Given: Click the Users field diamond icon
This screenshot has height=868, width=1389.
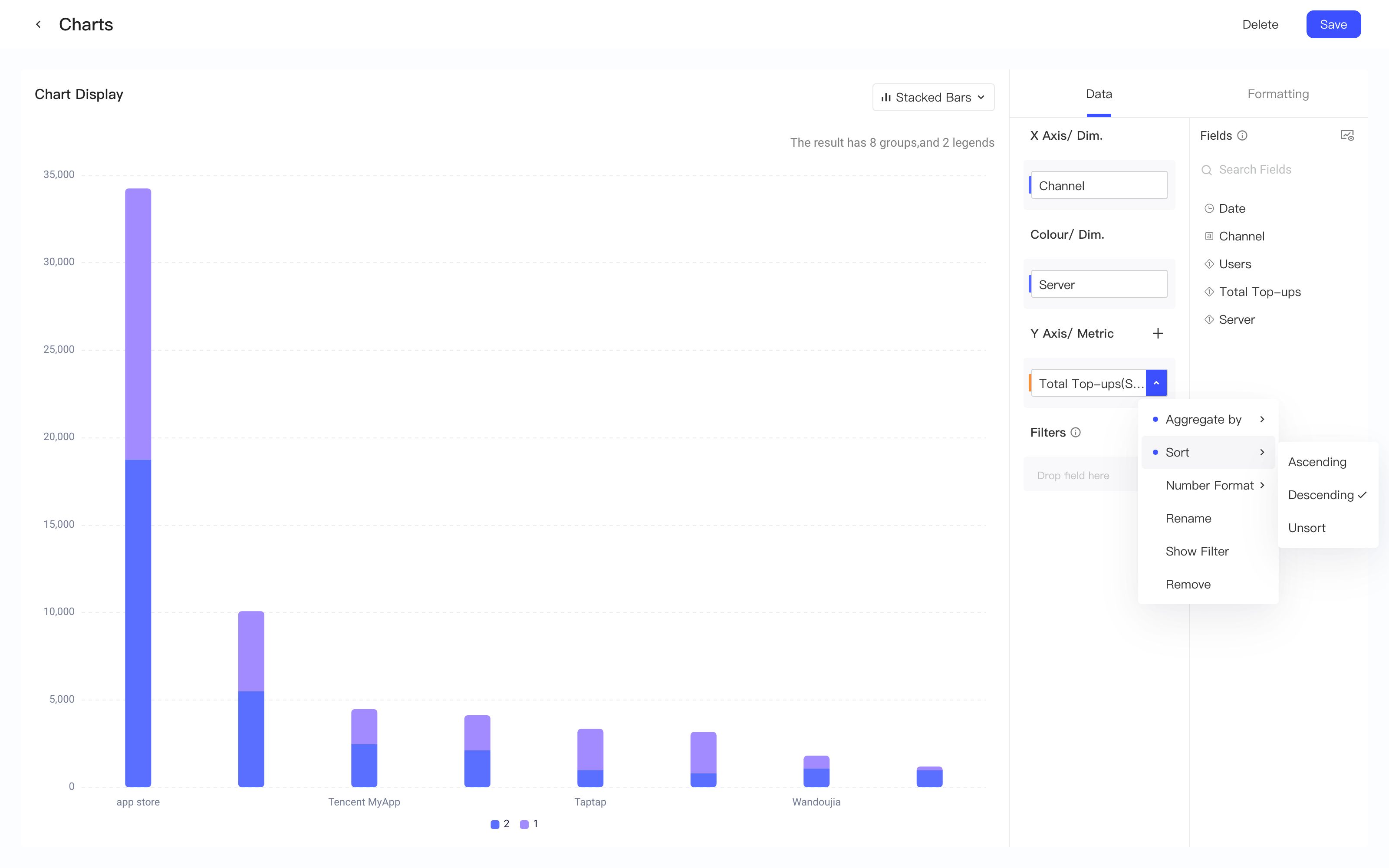Looking at the screenshot, I should click(x=1209, y=264).
